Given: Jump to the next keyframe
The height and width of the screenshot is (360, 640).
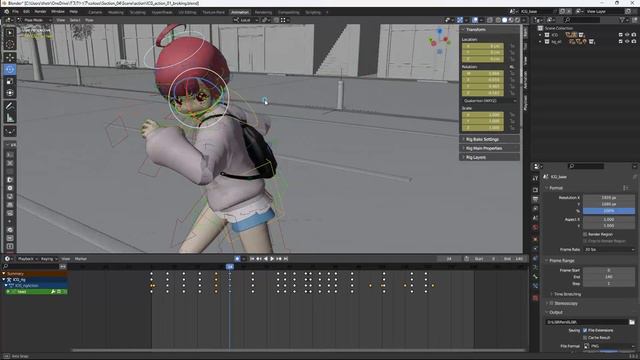Looking at the screenshot, I should click(279, 259).
